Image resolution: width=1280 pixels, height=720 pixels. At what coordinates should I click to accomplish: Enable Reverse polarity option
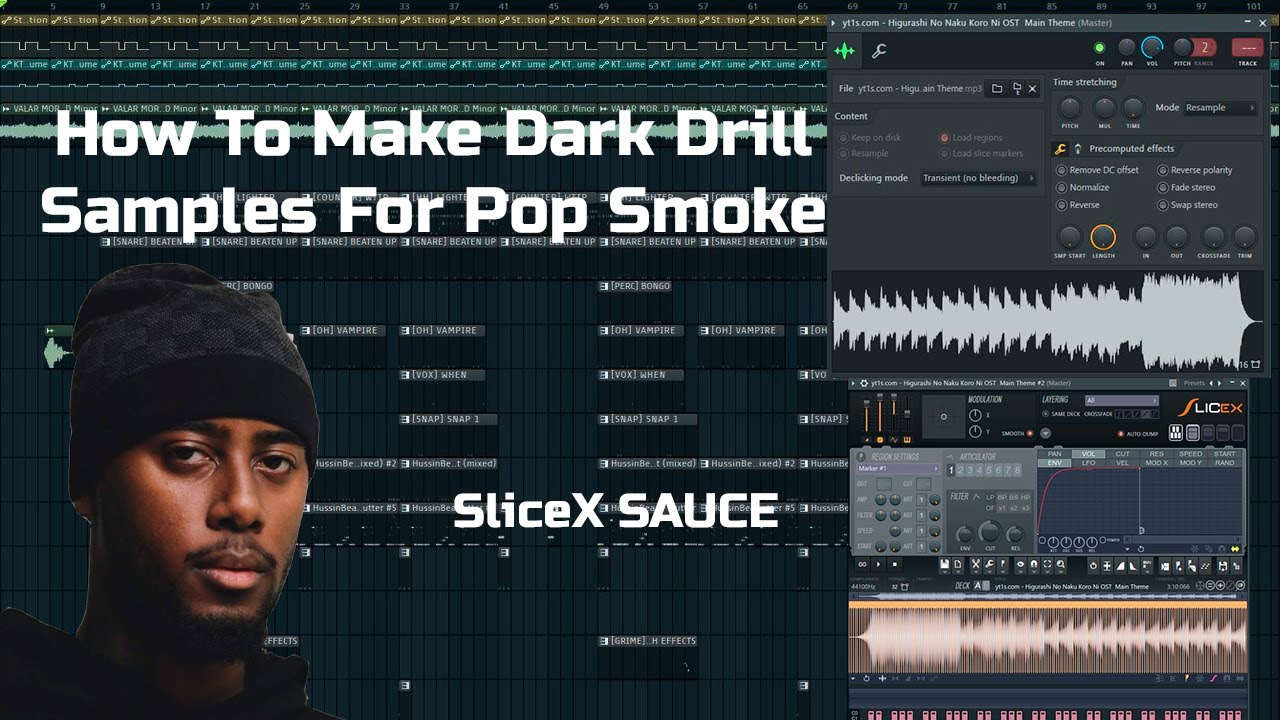[1195, 170]
